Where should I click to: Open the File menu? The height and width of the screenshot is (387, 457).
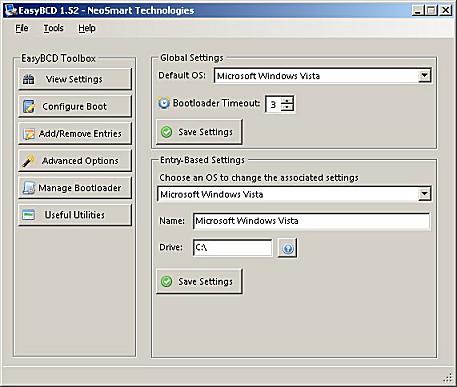click(x=22, y=28)
